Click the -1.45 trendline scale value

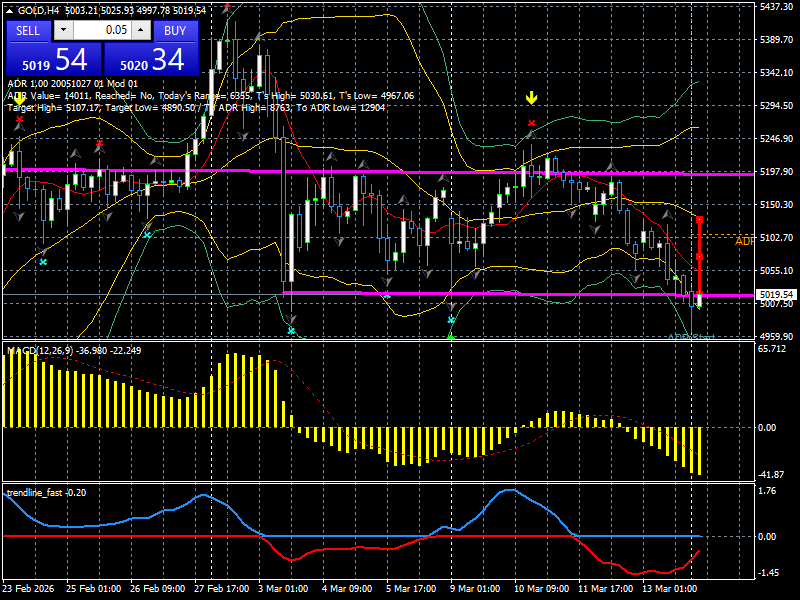[768, 573]
